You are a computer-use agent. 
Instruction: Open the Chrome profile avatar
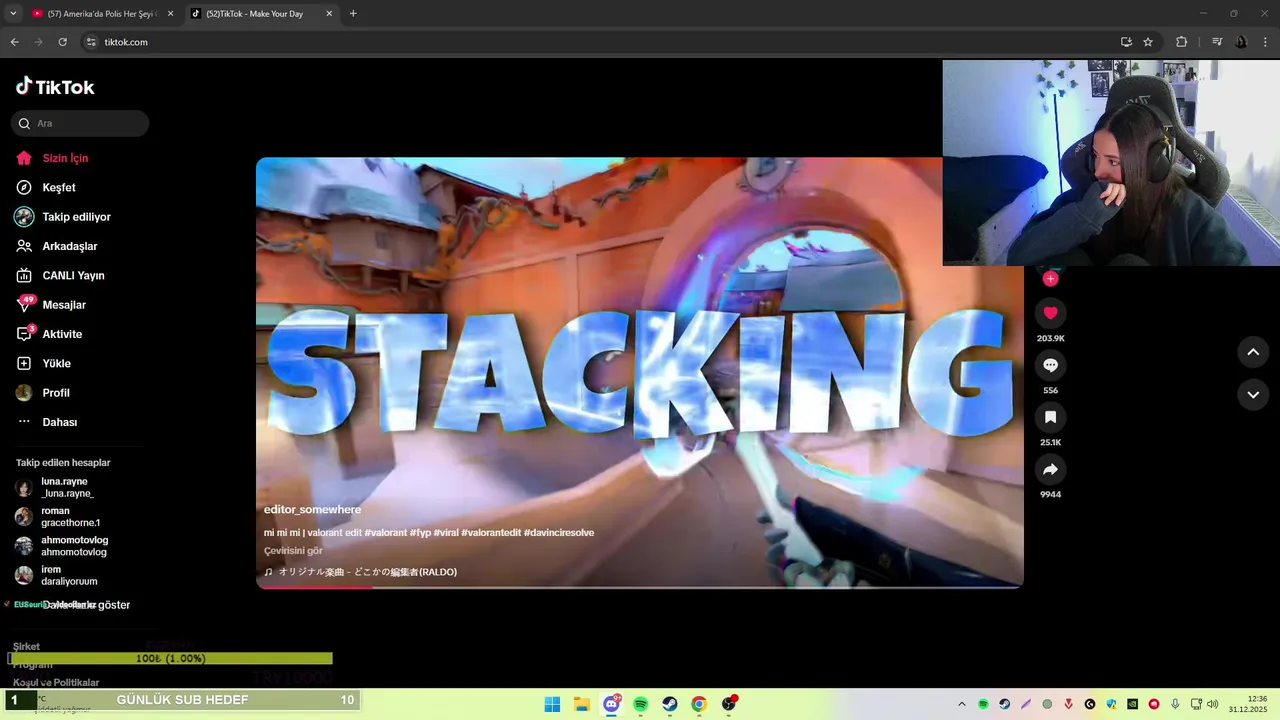1242,42
